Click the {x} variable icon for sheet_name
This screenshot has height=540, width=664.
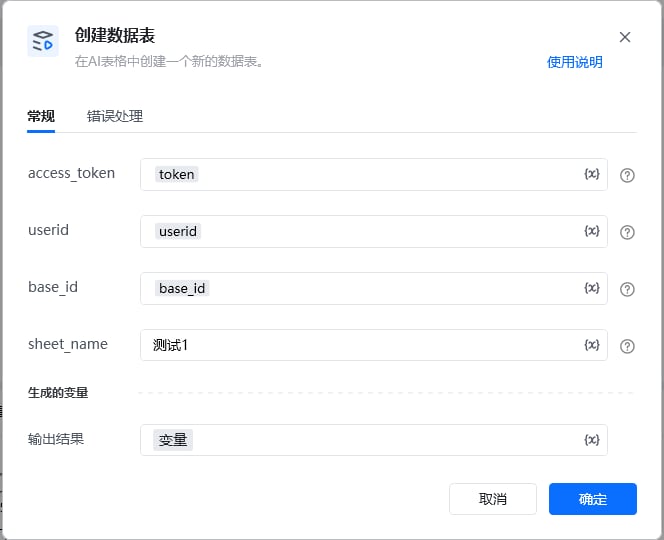pos(592,345)
